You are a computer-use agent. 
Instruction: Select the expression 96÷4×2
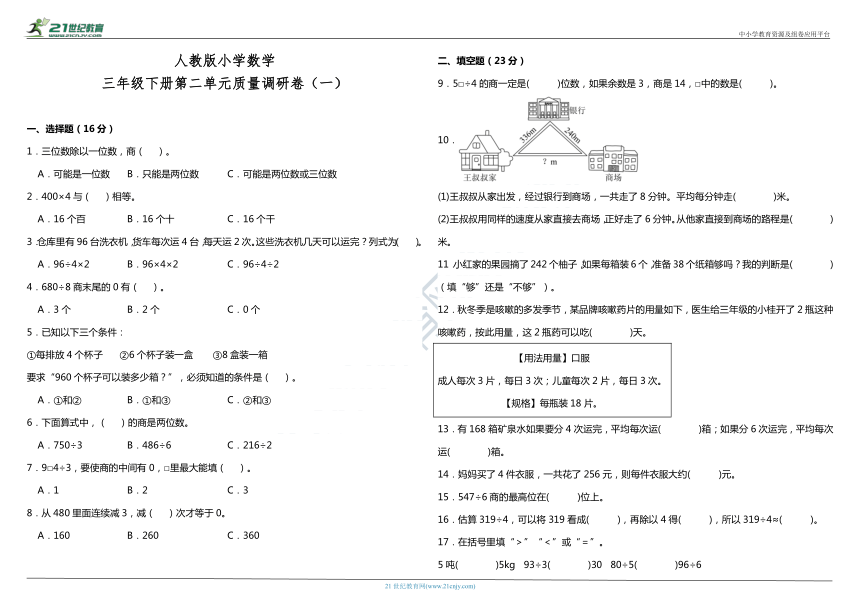(64, 264)
